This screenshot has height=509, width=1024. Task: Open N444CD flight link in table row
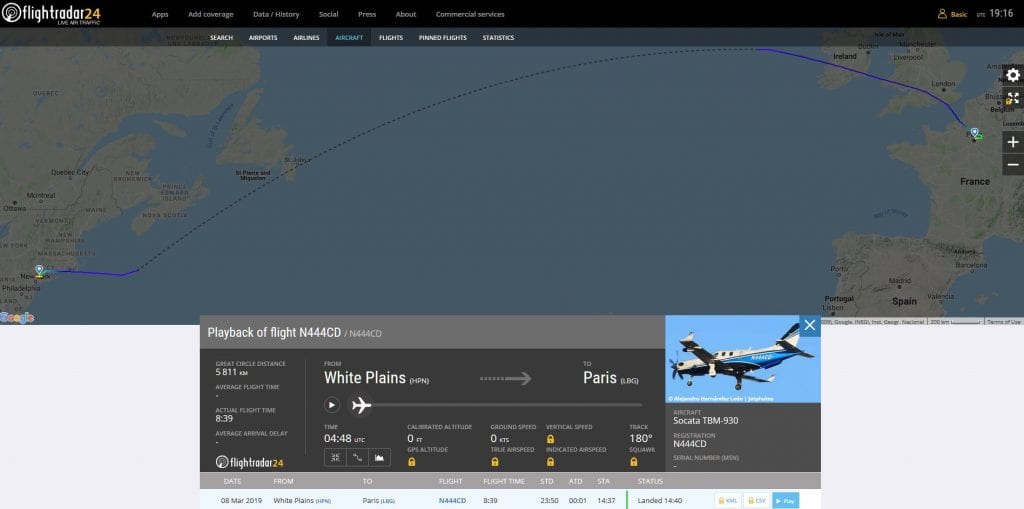click(x=453, y=501)
